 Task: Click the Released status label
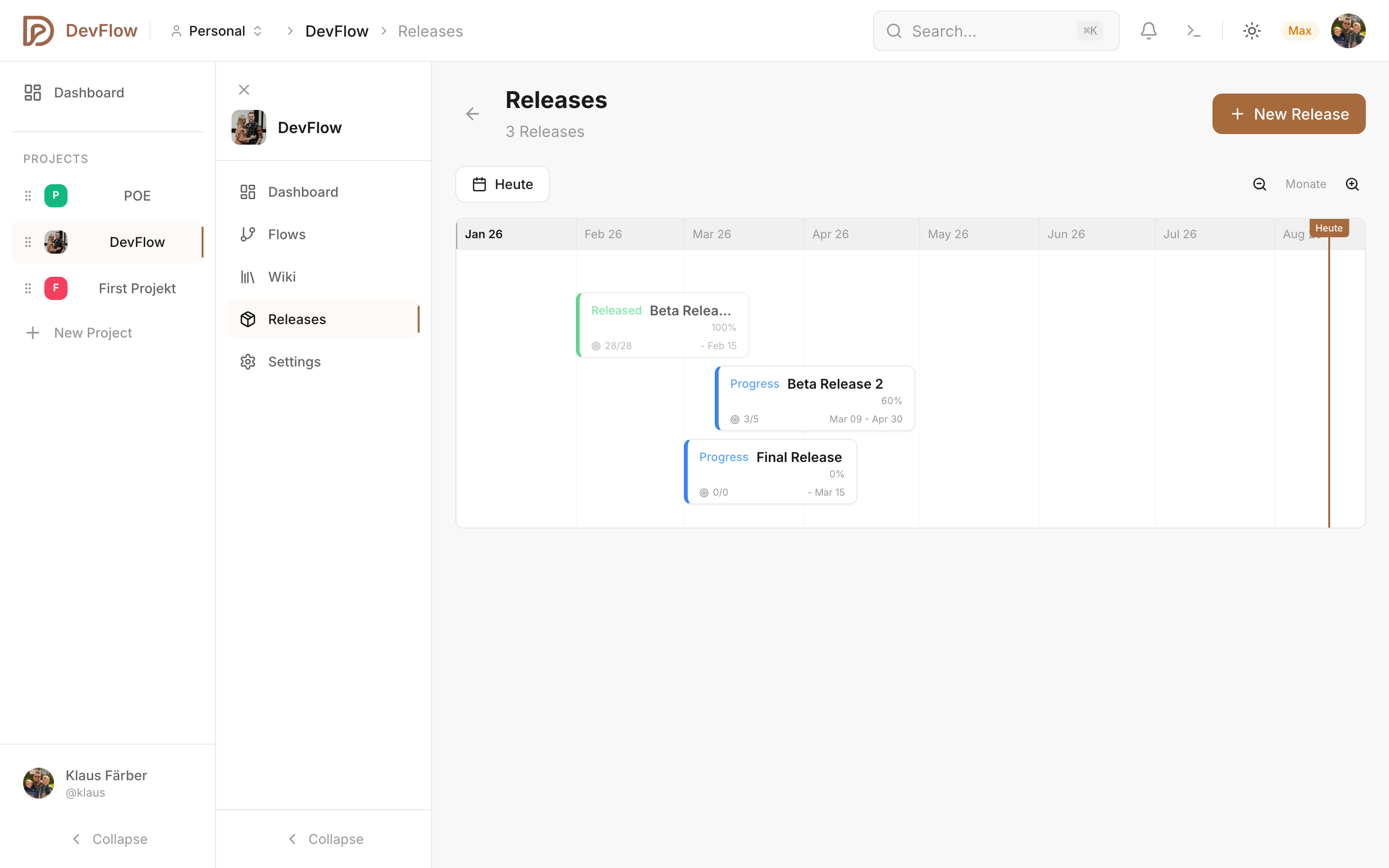click(616, 311)
